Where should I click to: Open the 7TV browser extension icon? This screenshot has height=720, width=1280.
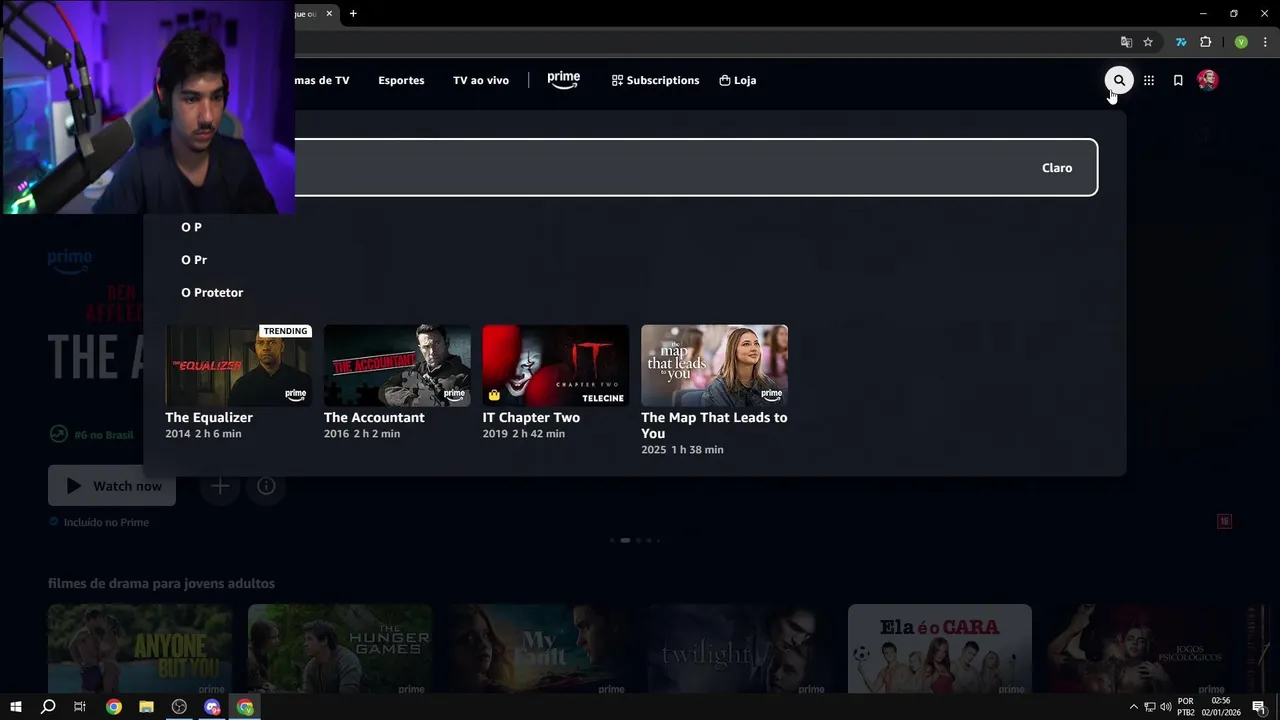pos(1181,42)
